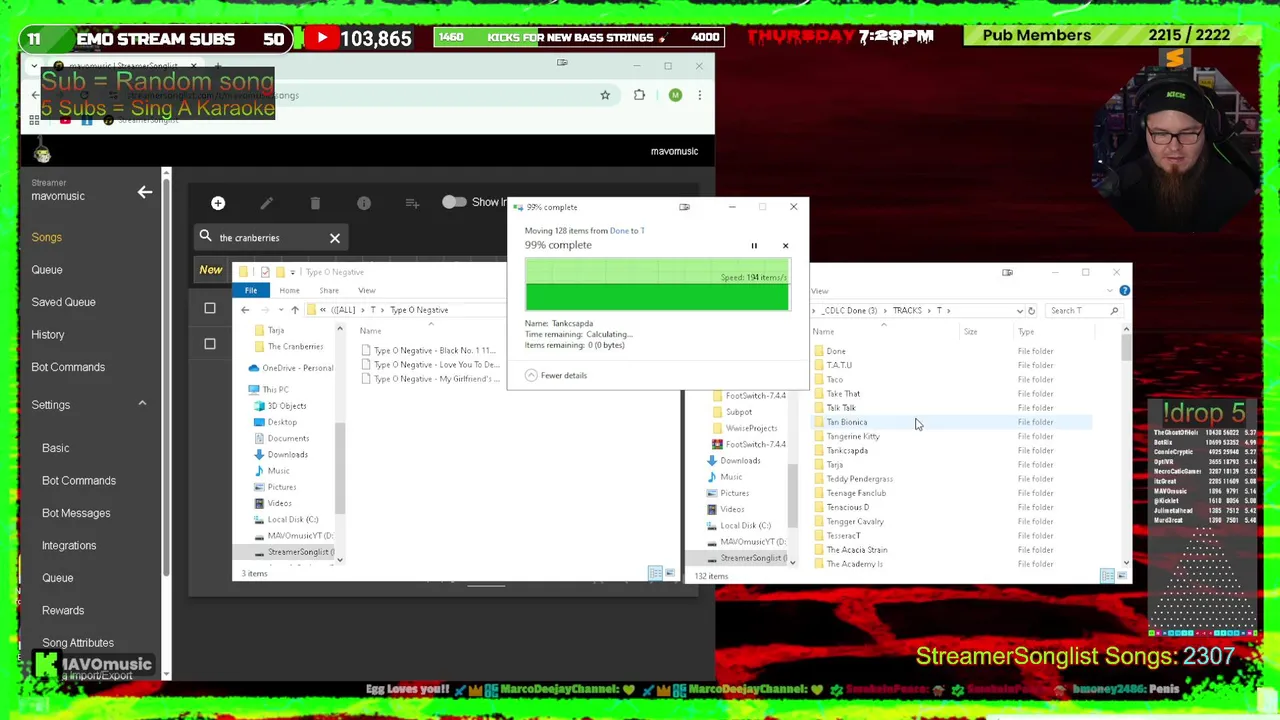Open the Share ribbon tab
Screen dimensions: 1280x720
[x=329, y=291]
